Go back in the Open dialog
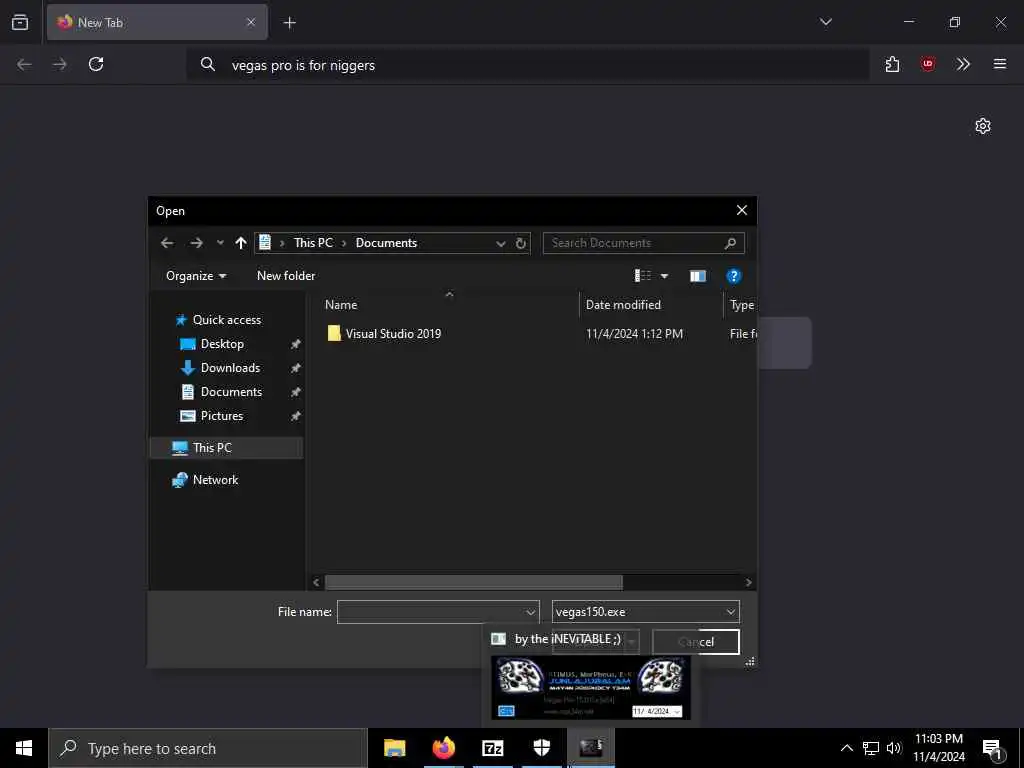 (x=167, y=243)
